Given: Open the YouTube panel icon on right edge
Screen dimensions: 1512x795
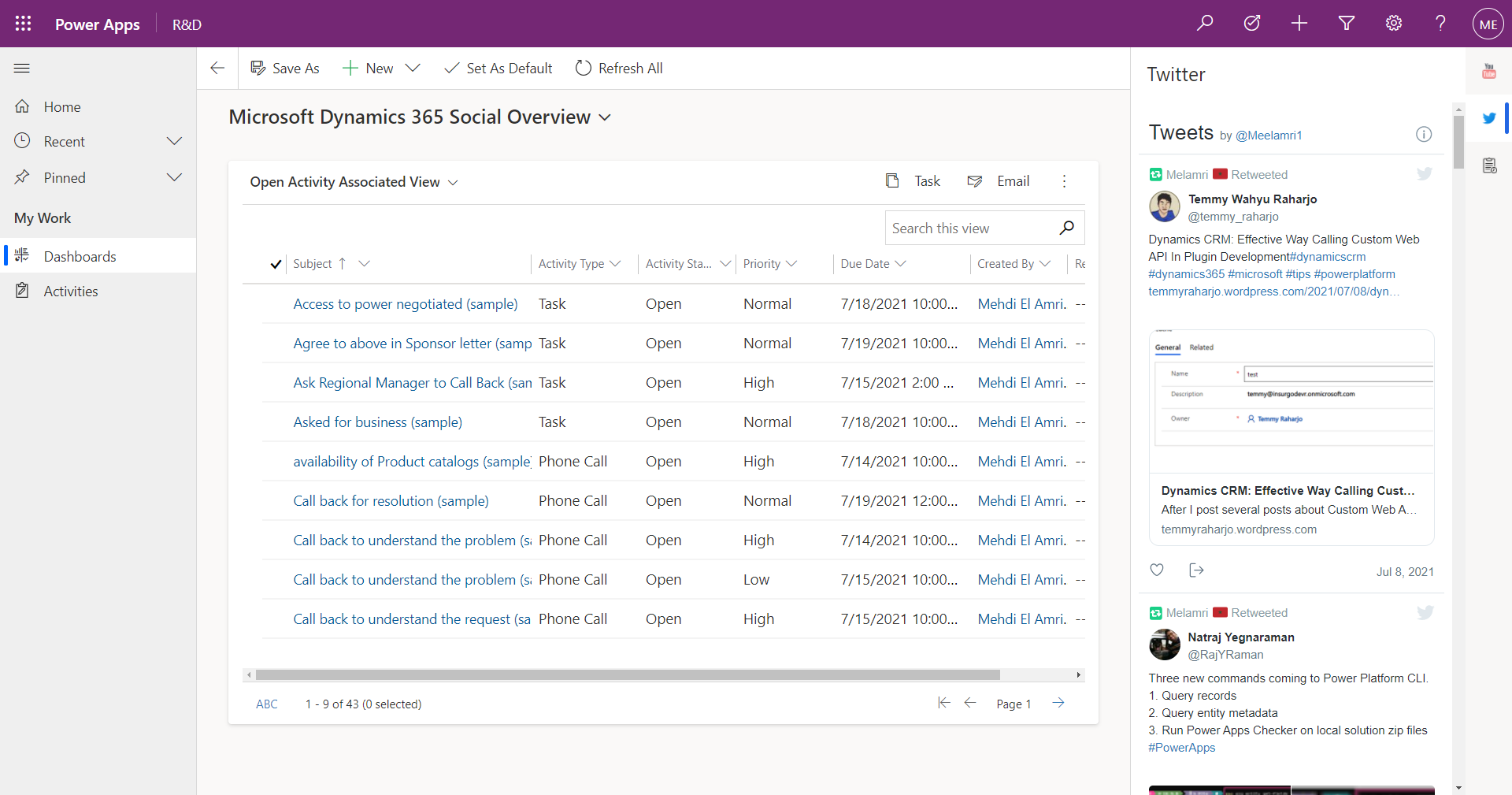Looking at the screenshot, I should coord(1489,70).
